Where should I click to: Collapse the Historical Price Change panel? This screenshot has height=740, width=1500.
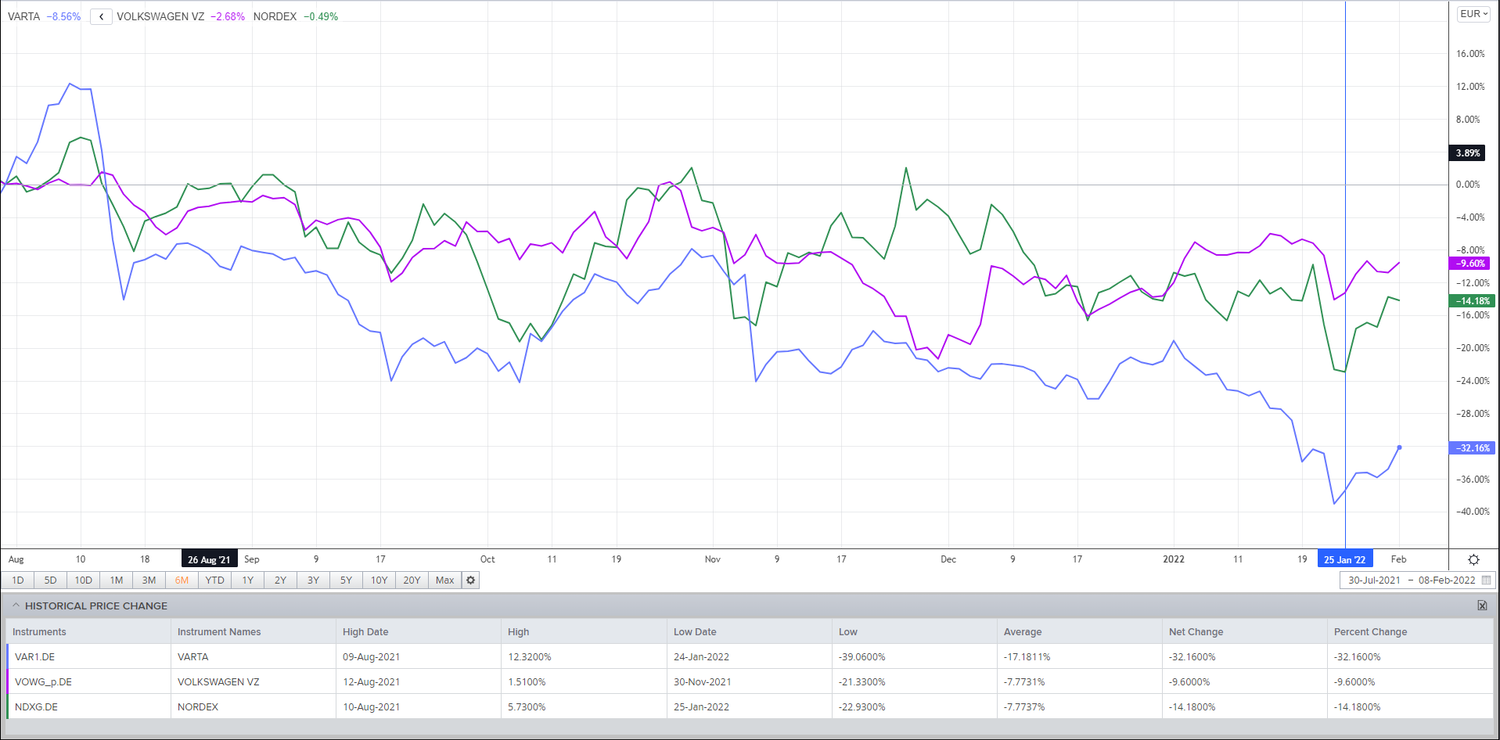(15, 606)
